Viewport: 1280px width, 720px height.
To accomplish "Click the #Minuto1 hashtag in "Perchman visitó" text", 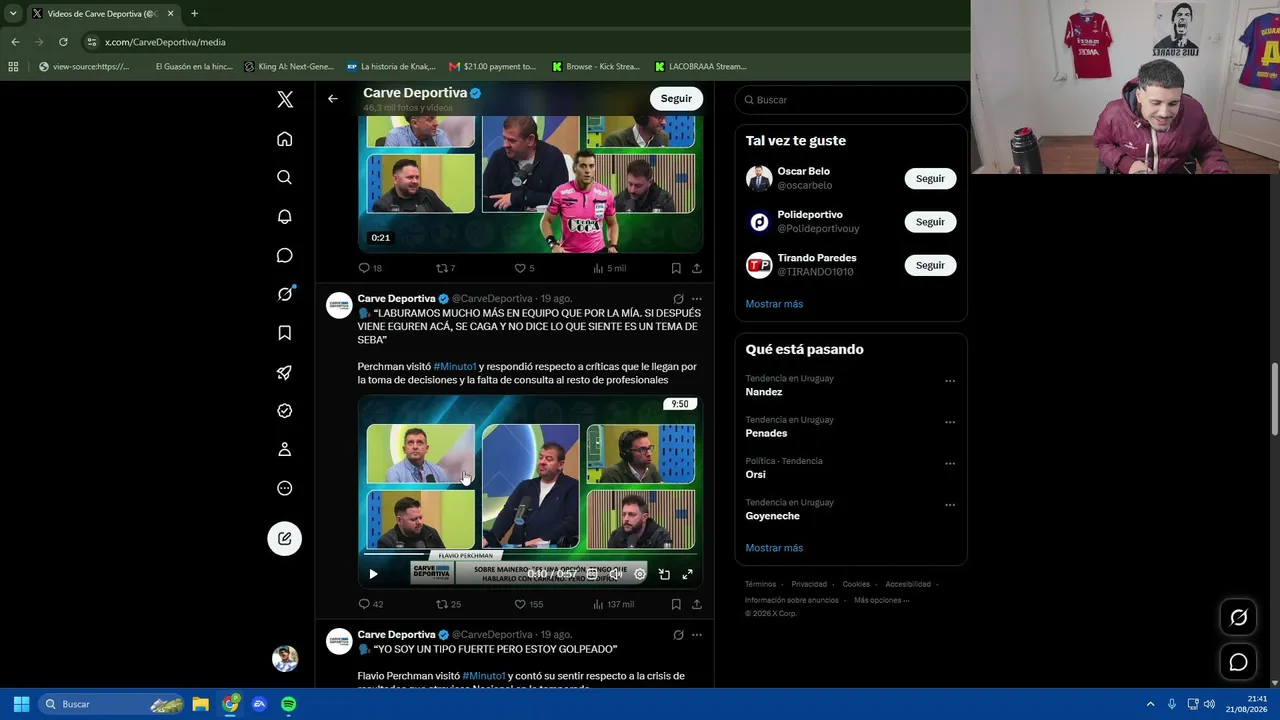I will point(455,367).
